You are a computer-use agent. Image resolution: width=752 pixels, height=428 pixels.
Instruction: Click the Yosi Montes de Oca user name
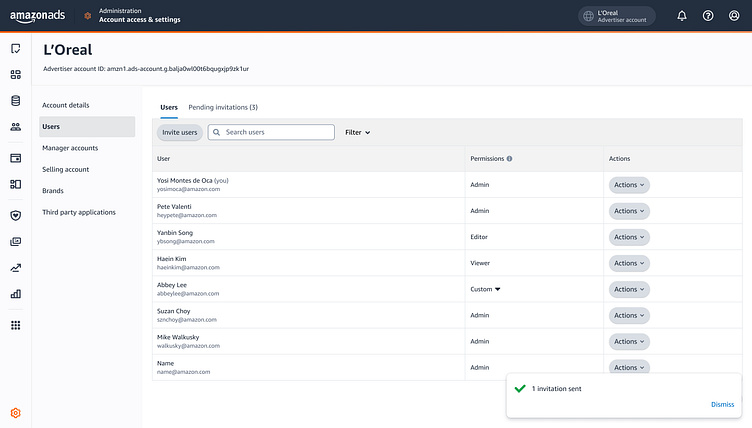click(185, 180)
